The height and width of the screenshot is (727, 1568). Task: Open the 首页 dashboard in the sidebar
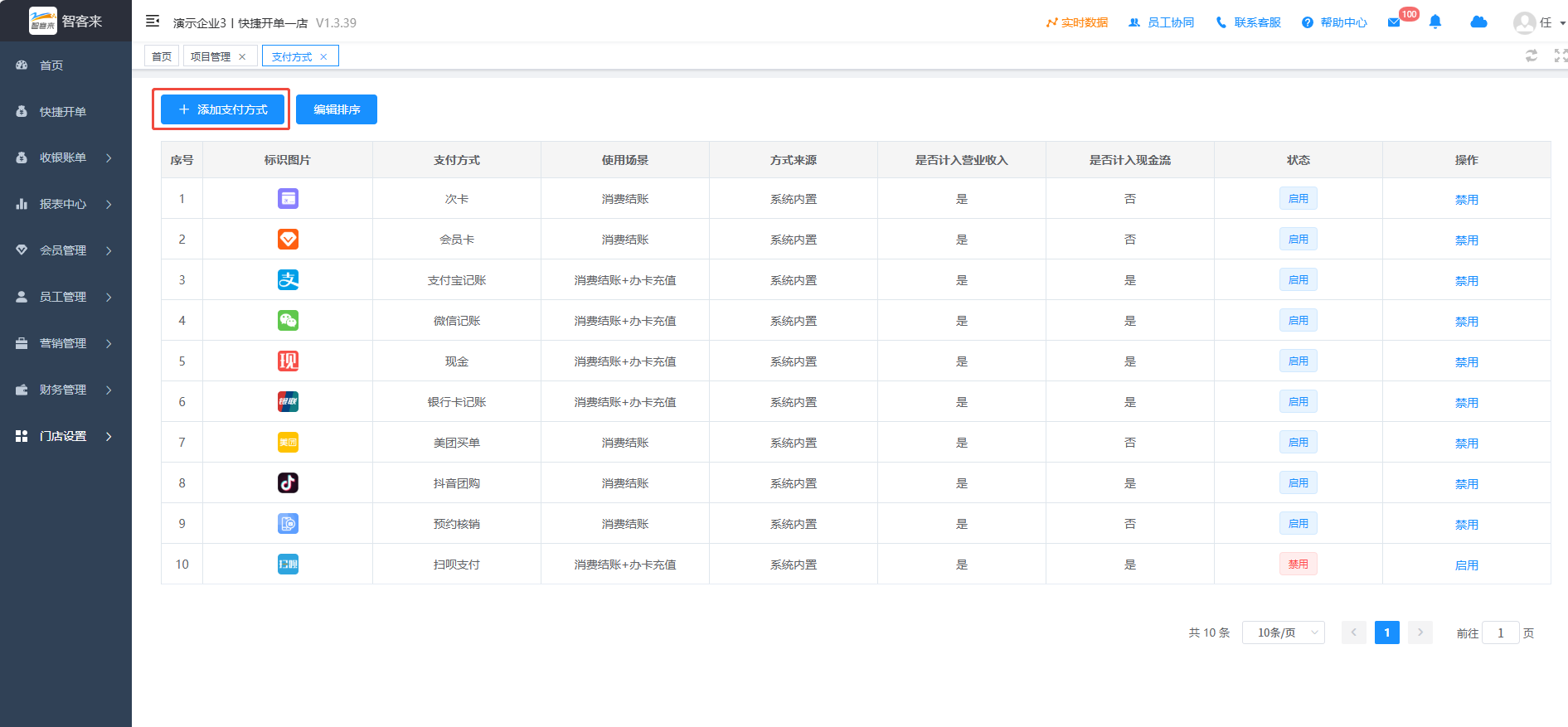66,65
